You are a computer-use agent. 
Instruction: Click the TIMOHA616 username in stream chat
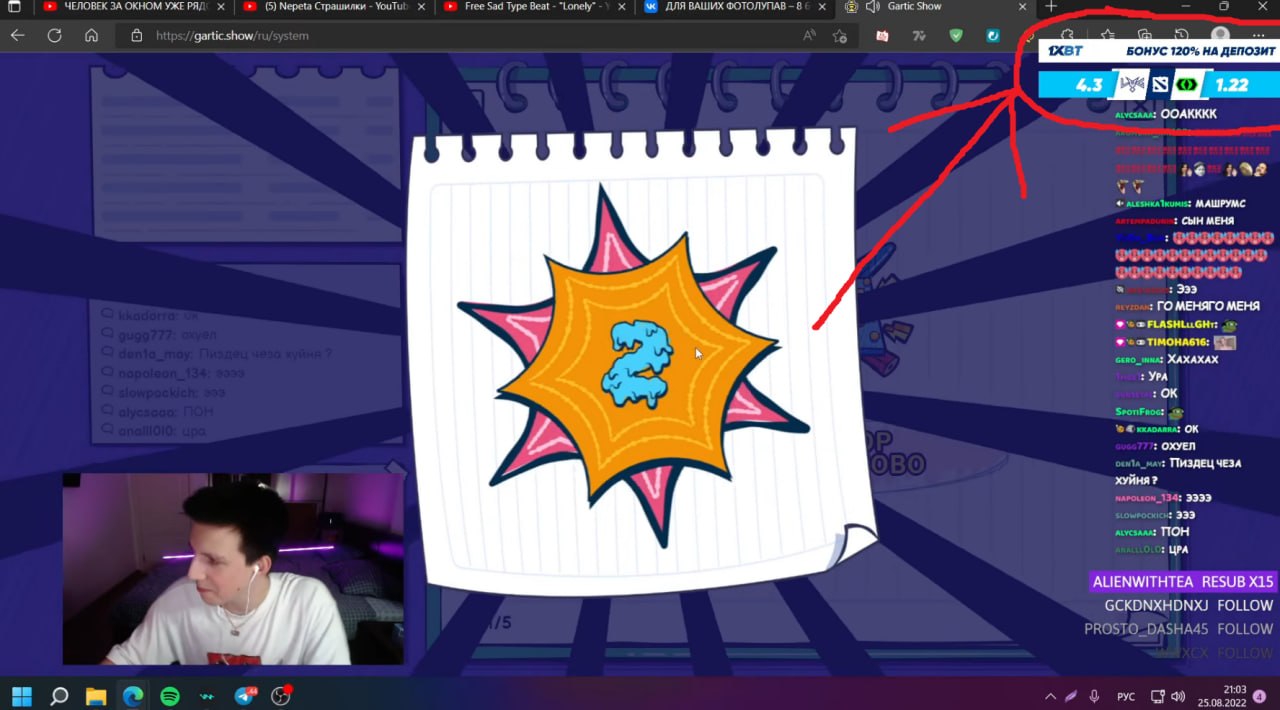point(1177,342)
